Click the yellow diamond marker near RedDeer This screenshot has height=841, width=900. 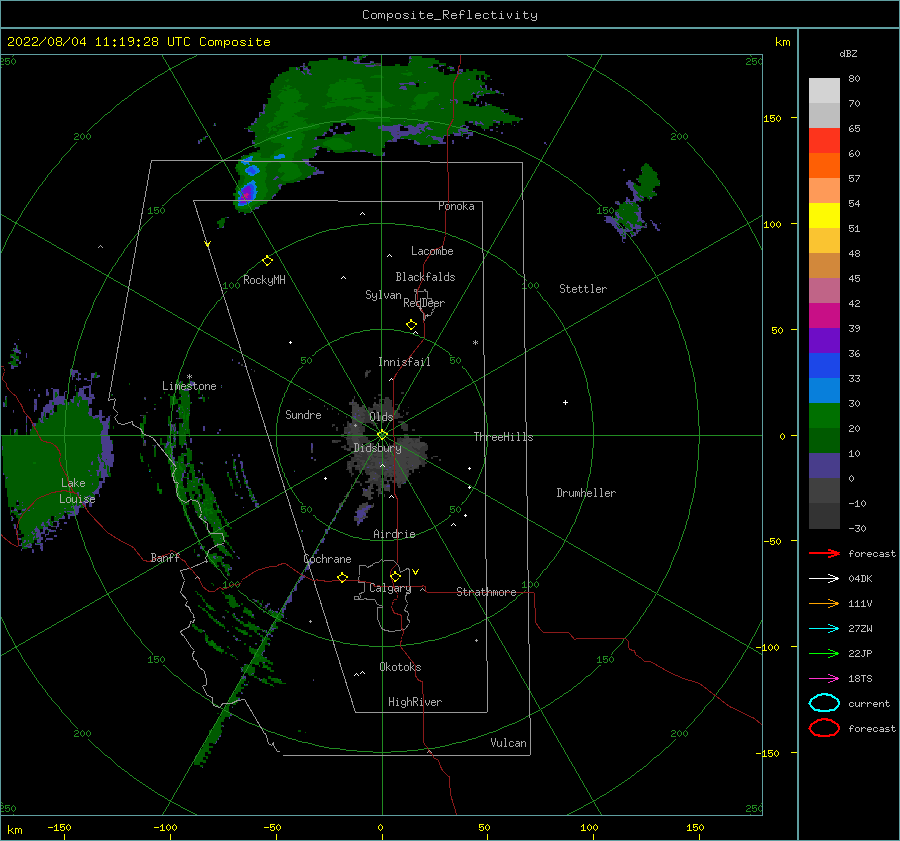[411, 325]
